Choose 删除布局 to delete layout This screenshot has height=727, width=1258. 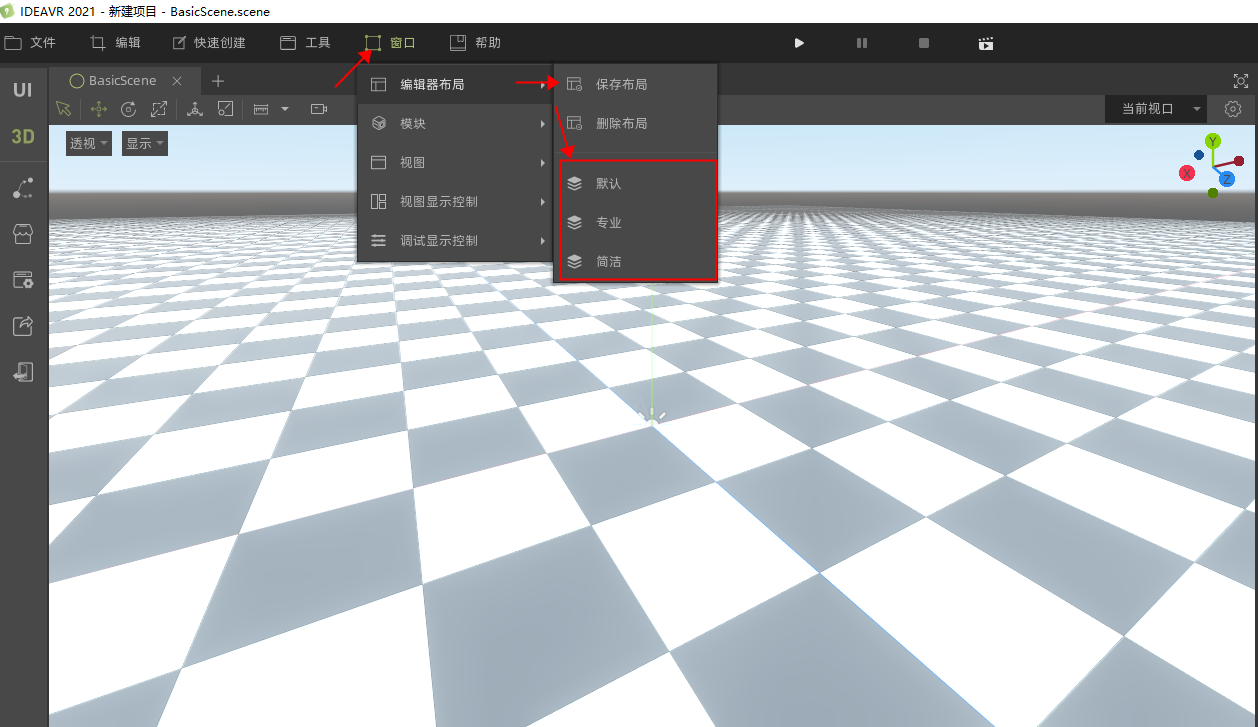tap(636, 124)
